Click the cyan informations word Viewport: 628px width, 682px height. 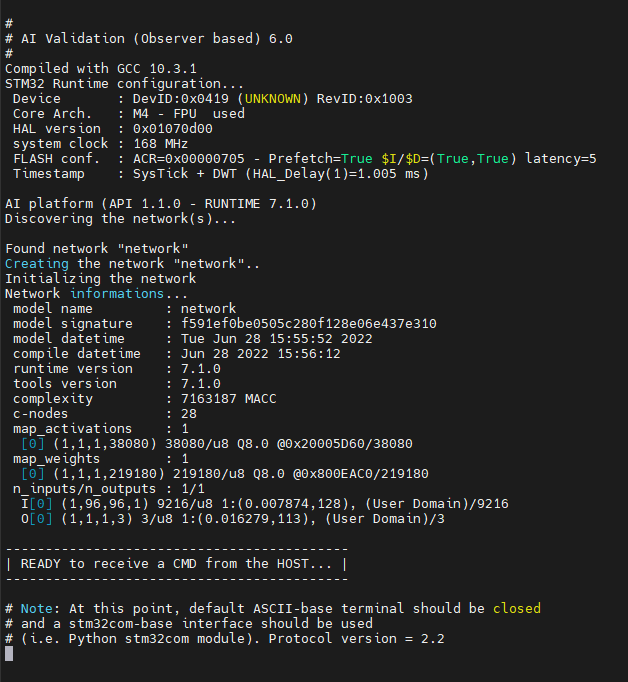click(x=117, y=294)
